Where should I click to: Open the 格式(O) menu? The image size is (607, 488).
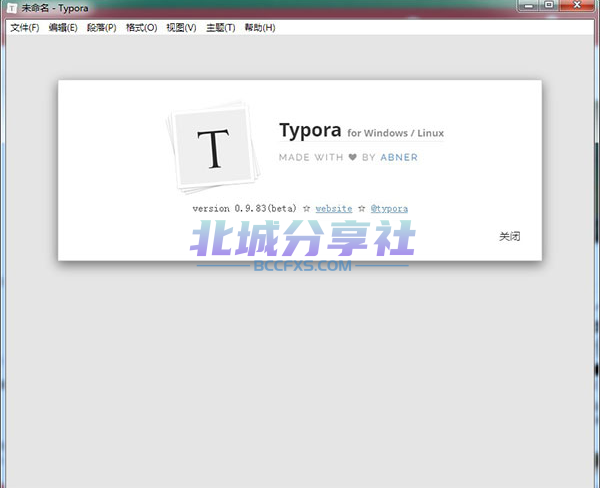coord(141,28)
